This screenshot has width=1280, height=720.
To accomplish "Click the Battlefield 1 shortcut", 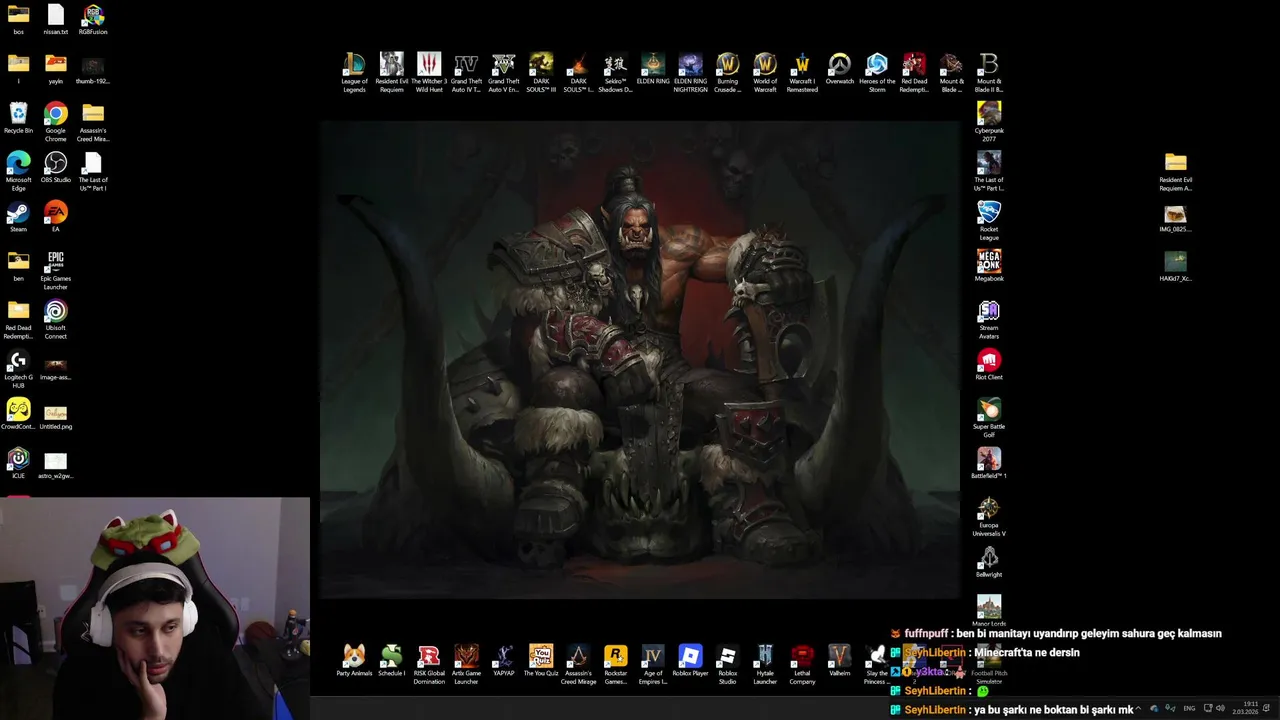I will (x=989, y=463).
